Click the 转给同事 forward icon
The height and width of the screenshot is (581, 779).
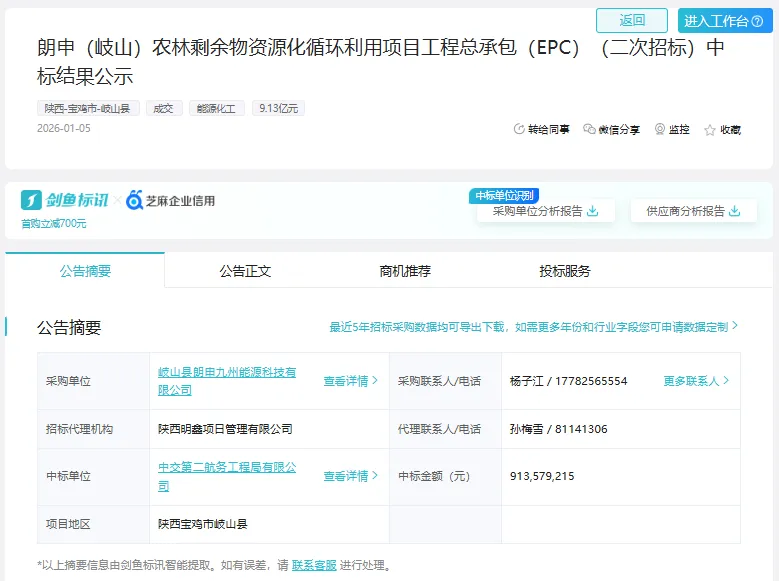click(x=519, y=130)
